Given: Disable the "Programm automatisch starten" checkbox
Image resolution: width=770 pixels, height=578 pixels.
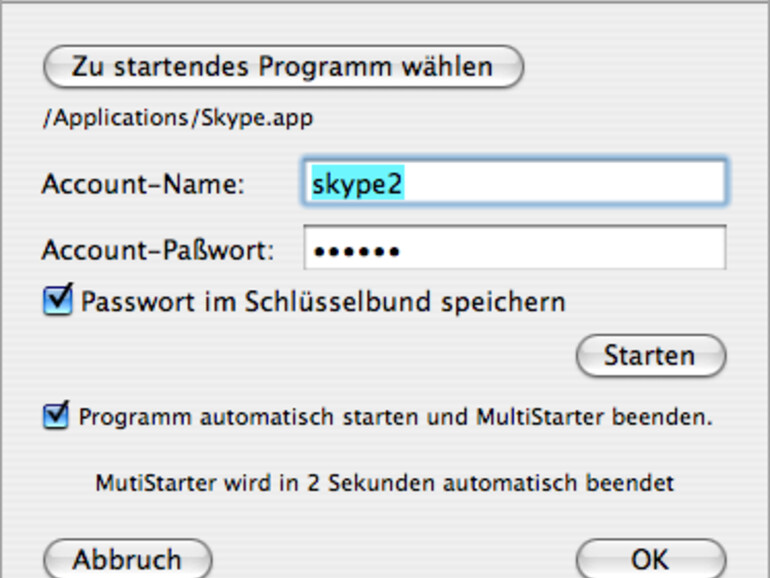Looking at the screenshot, I should pos(56,416).
